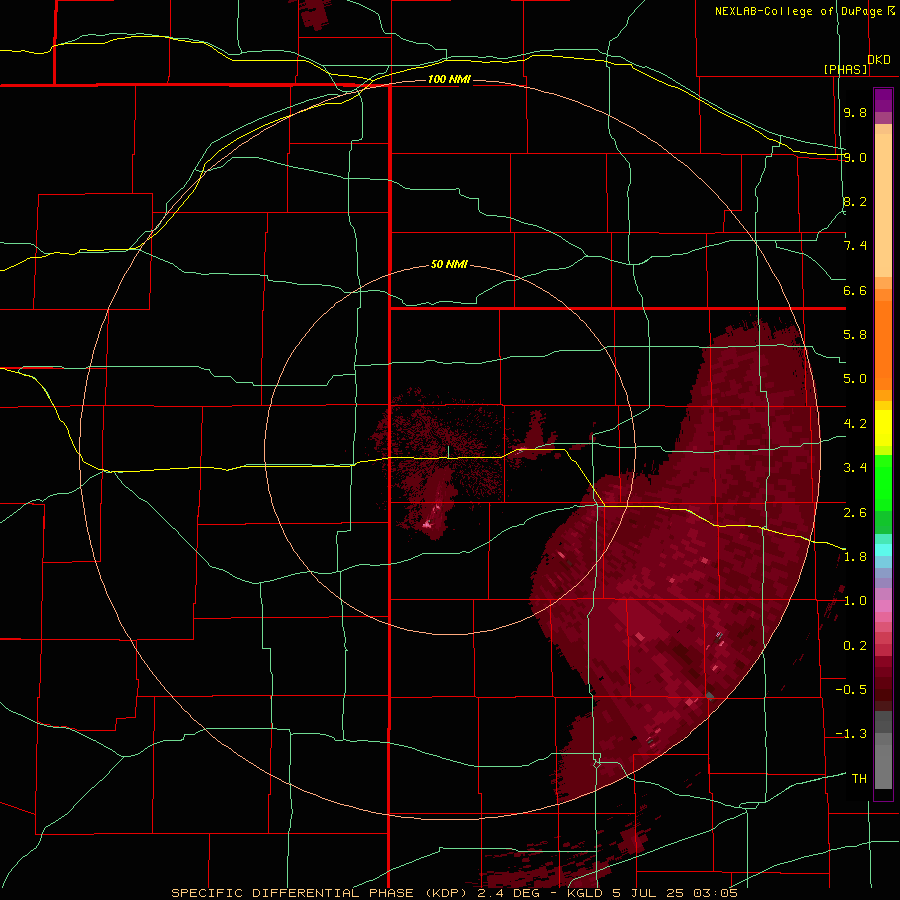This screenshot has width=900, height=900.
Task: Click the 03:05 timestamp in caption
Action: [714, 893]
